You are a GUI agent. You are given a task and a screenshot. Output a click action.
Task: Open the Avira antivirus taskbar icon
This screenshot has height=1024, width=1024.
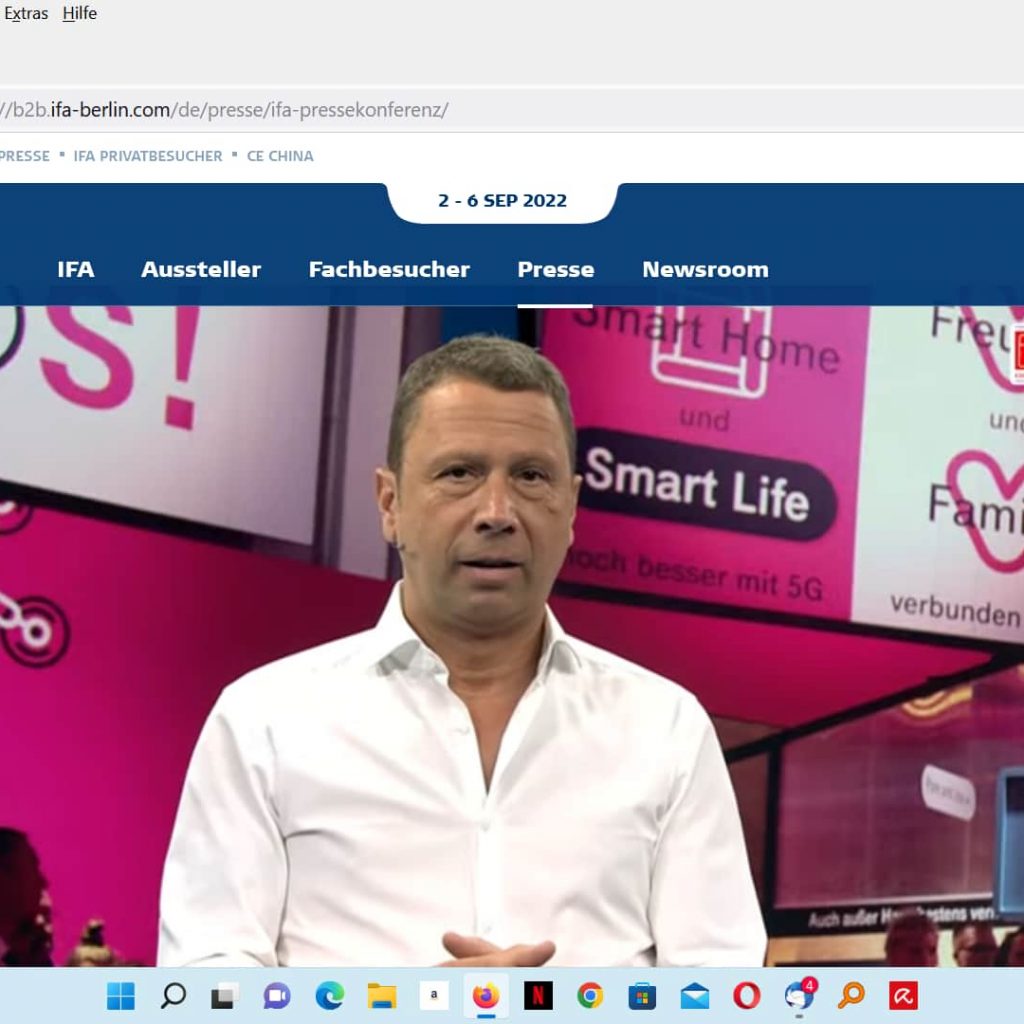tap(903, 996)
